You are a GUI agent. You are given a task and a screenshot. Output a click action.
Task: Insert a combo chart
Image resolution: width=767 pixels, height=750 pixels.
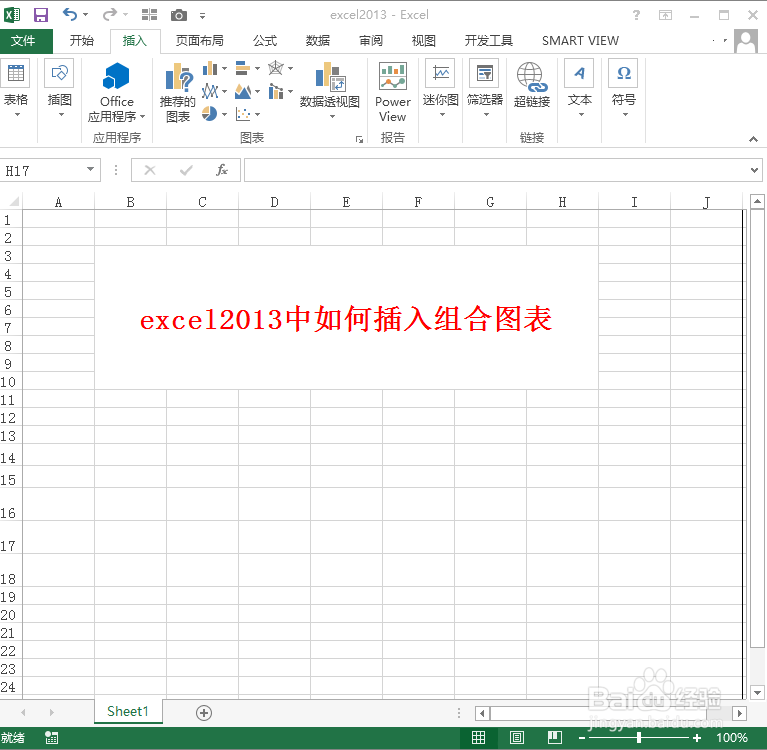(x=276, y=91)
